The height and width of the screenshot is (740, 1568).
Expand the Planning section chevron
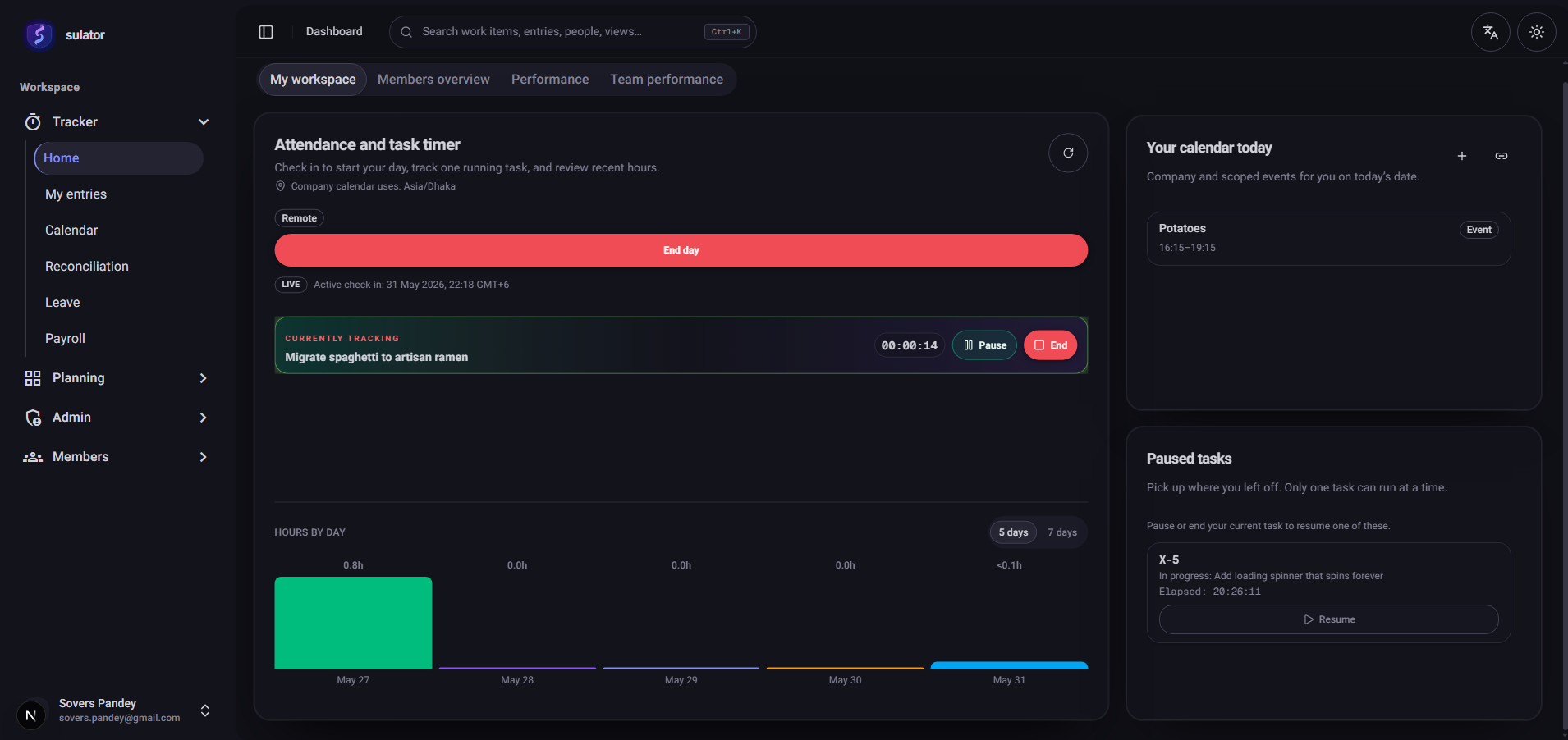(204, 378)
